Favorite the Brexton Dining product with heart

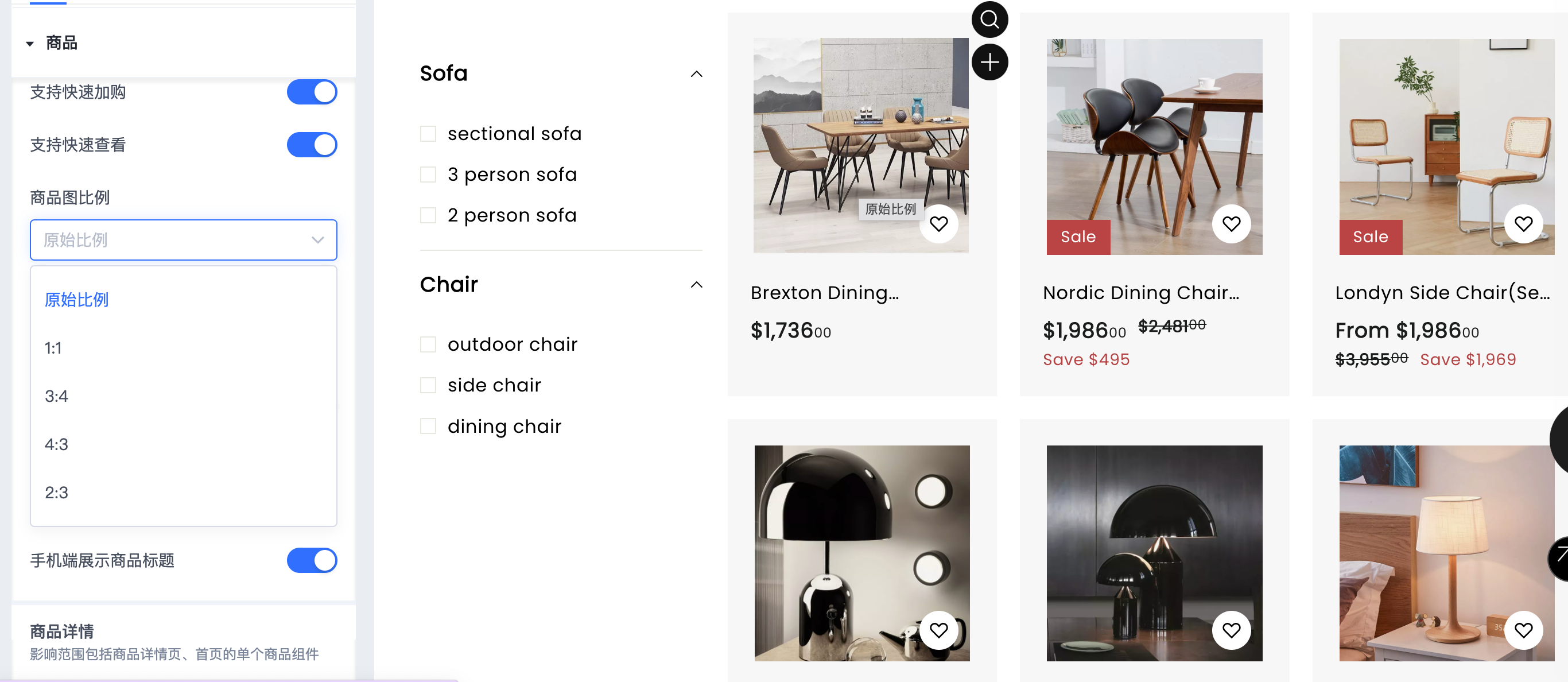(938, 224)
